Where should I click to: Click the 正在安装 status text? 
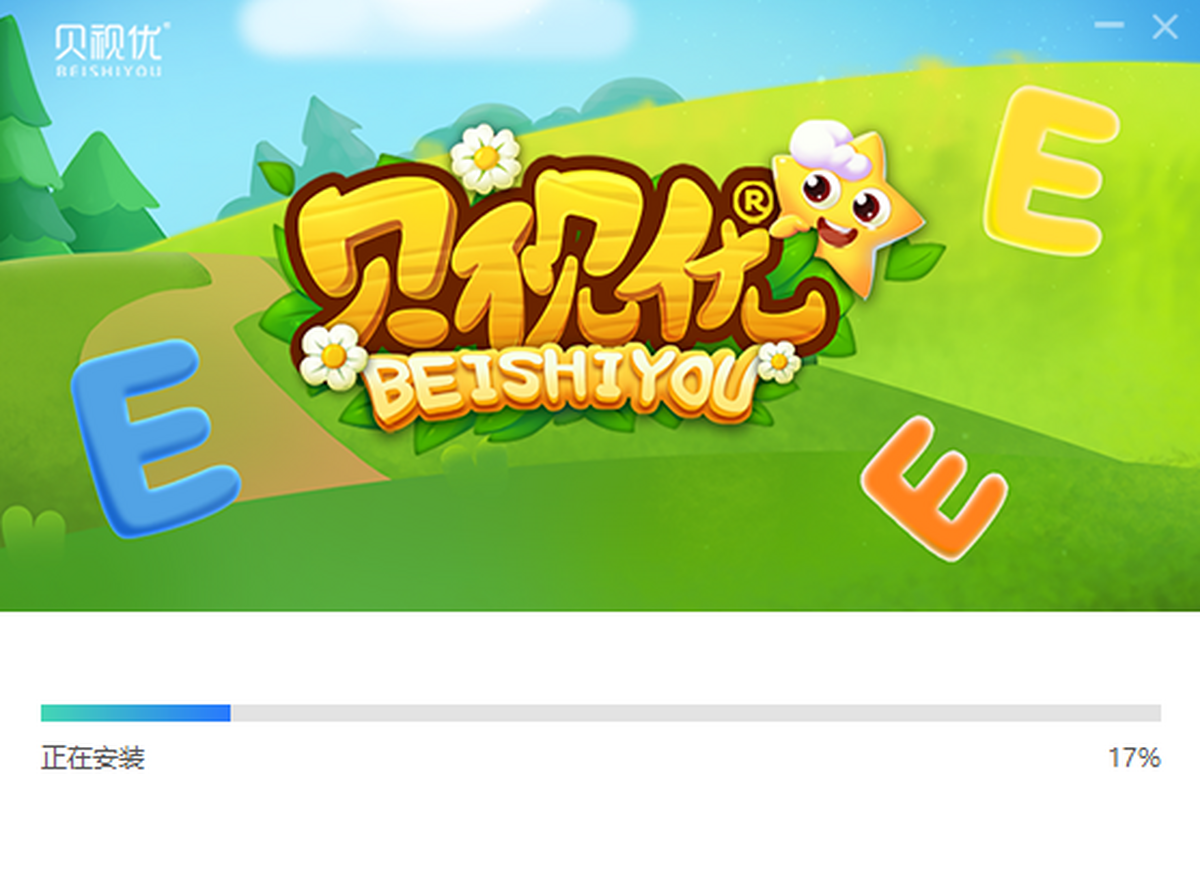pyautogui.click(x=93, y=758)
